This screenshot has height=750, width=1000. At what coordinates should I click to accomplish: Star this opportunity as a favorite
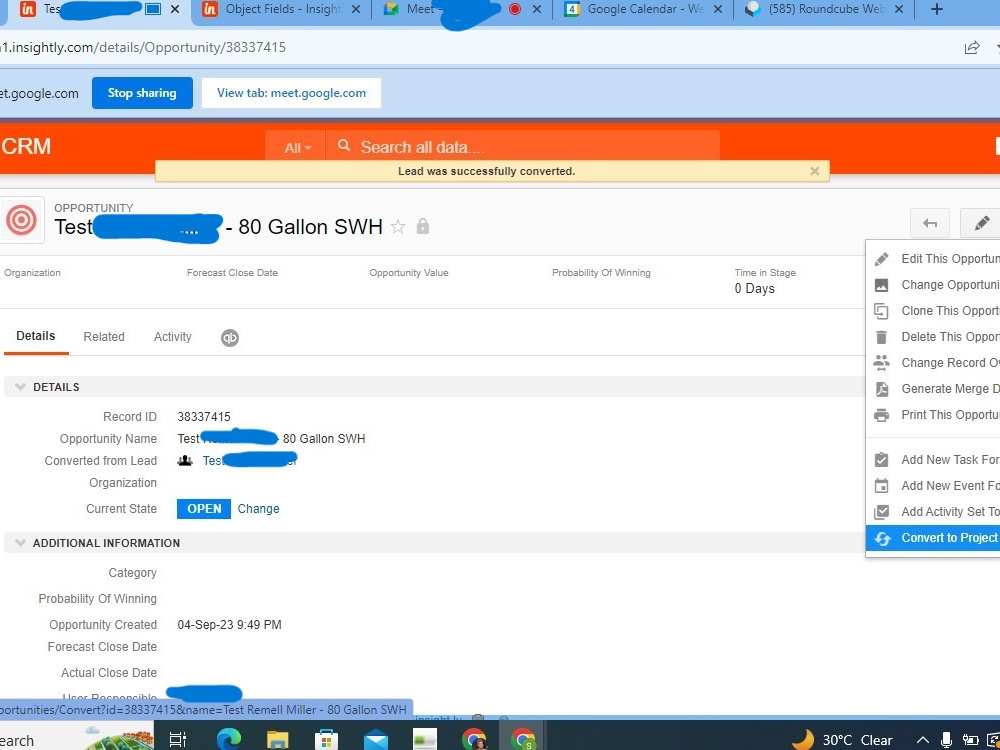pyautogui.click(x=398, y=226)
